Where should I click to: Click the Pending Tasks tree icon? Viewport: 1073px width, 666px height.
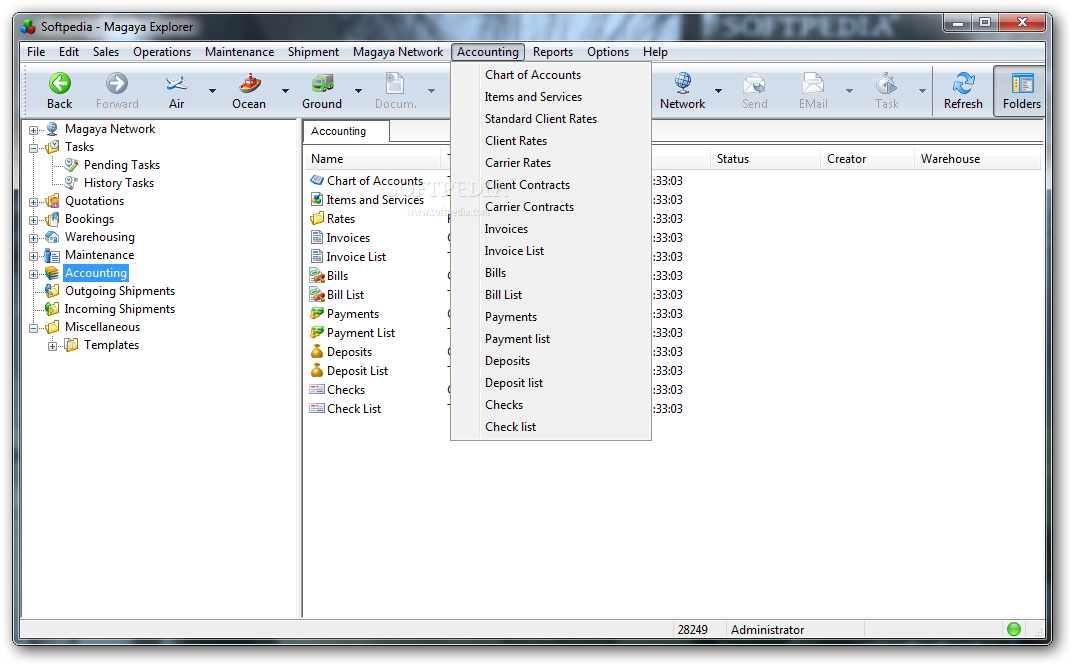[71, 164]
